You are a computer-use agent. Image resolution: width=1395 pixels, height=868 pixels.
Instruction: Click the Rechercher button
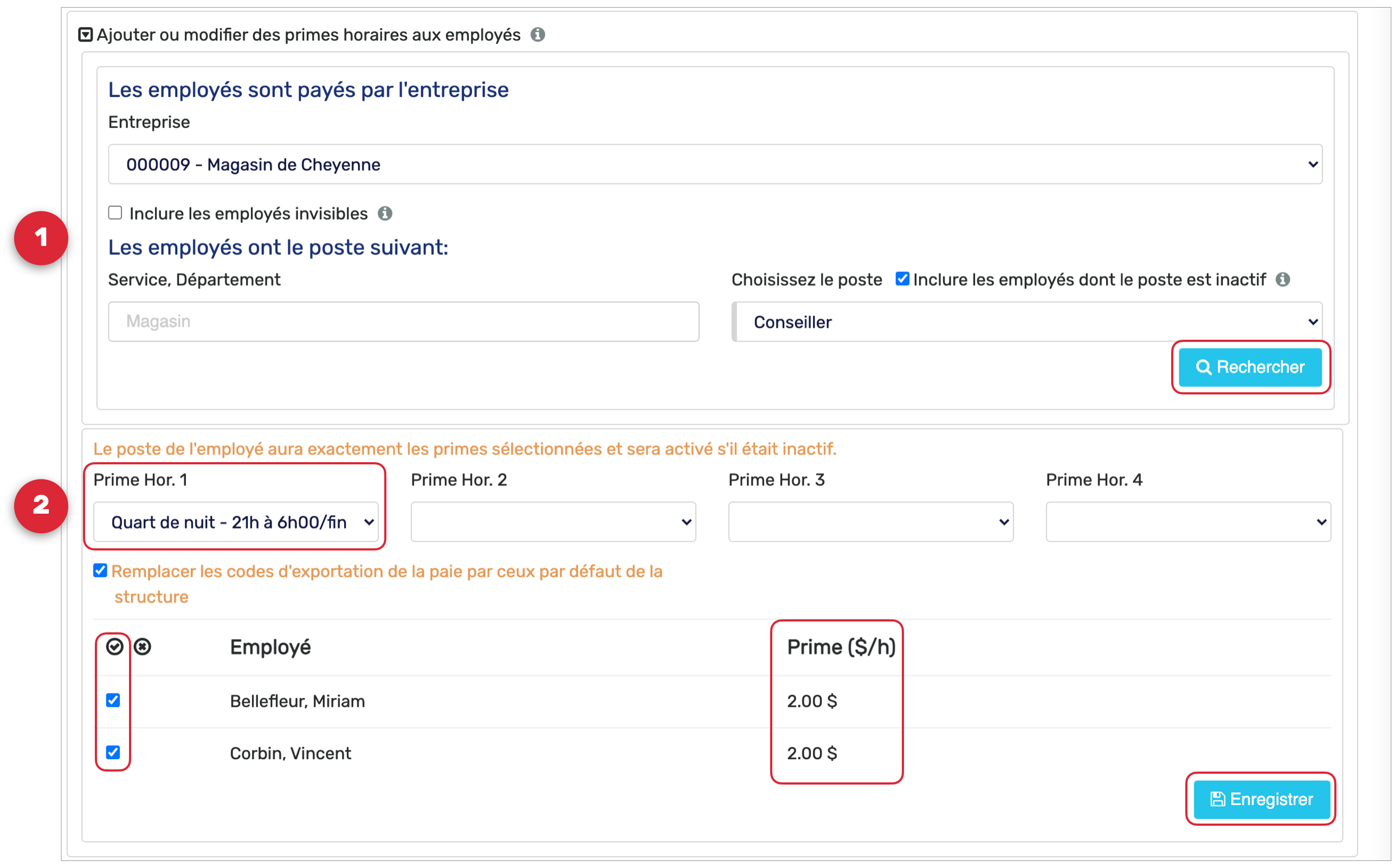[x=1250, y=367]
